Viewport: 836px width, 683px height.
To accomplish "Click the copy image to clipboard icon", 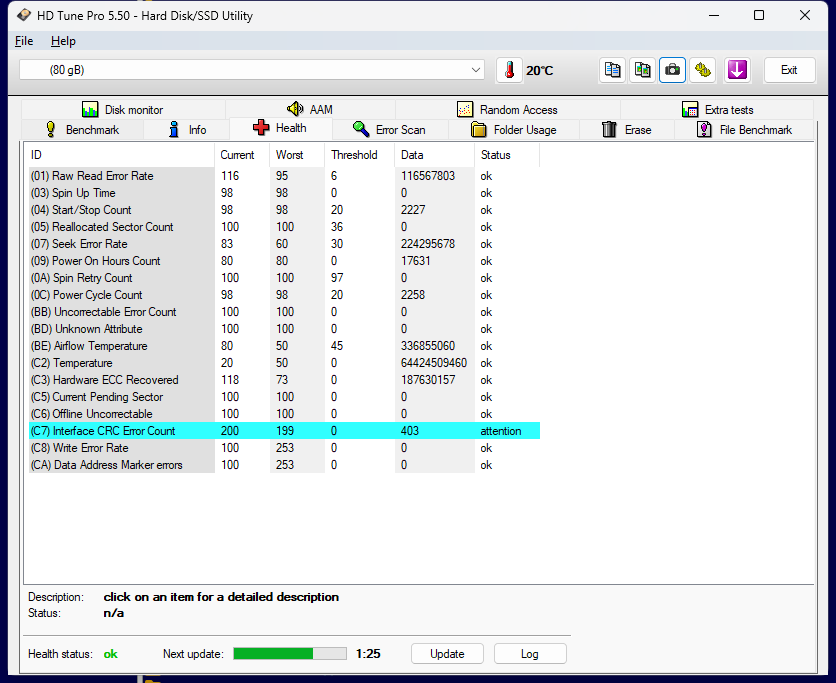I will tap(642, 70).
